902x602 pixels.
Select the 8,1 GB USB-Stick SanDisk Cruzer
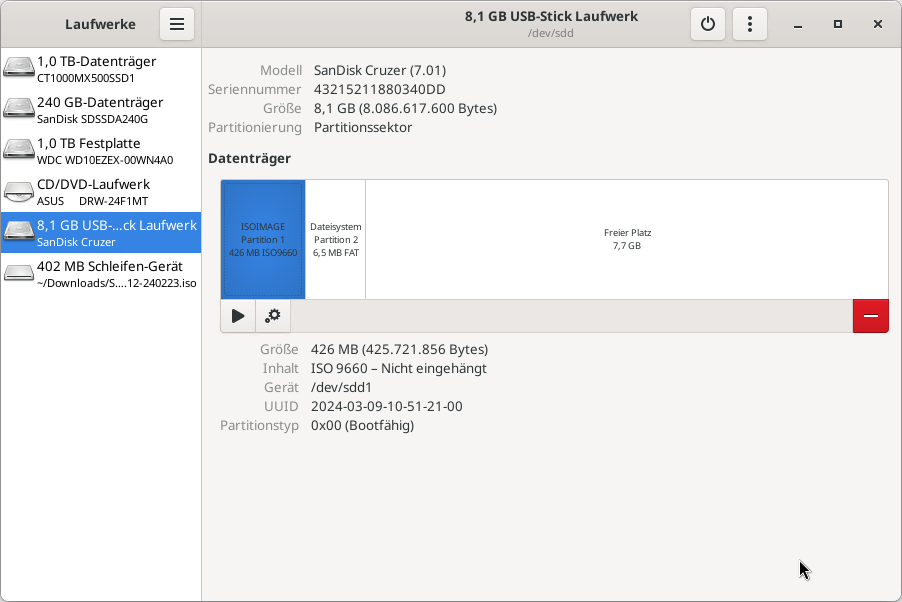pos(101,233)
